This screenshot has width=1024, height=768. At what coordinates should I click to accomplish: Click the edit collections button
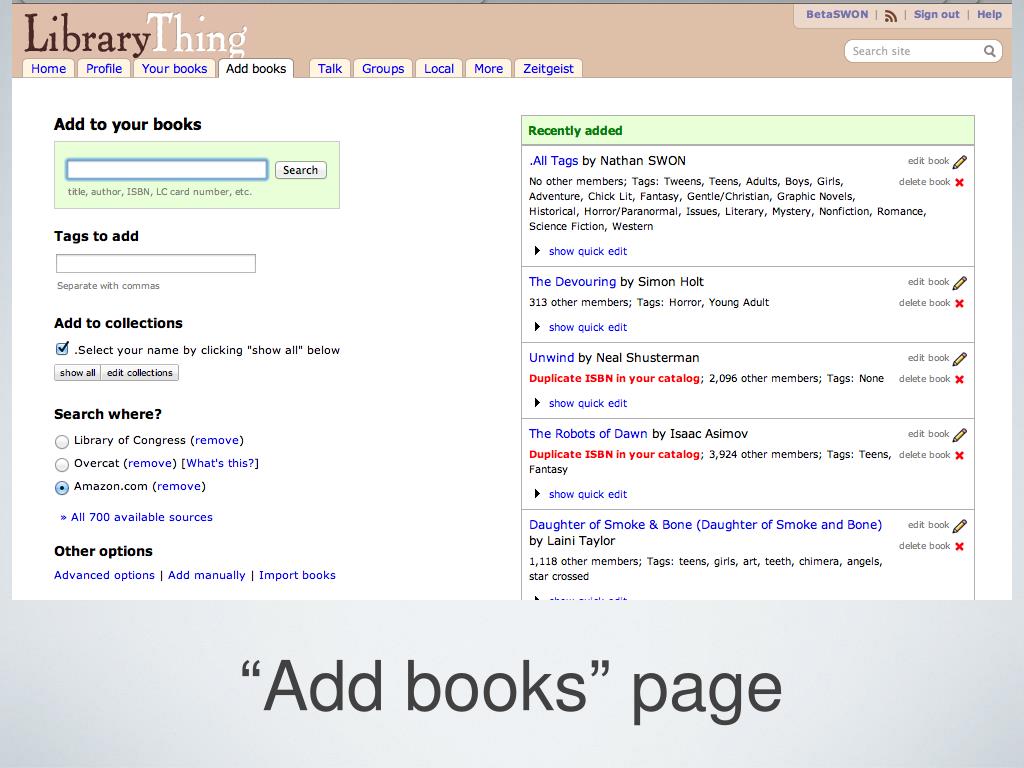click(x=140, y=373)
